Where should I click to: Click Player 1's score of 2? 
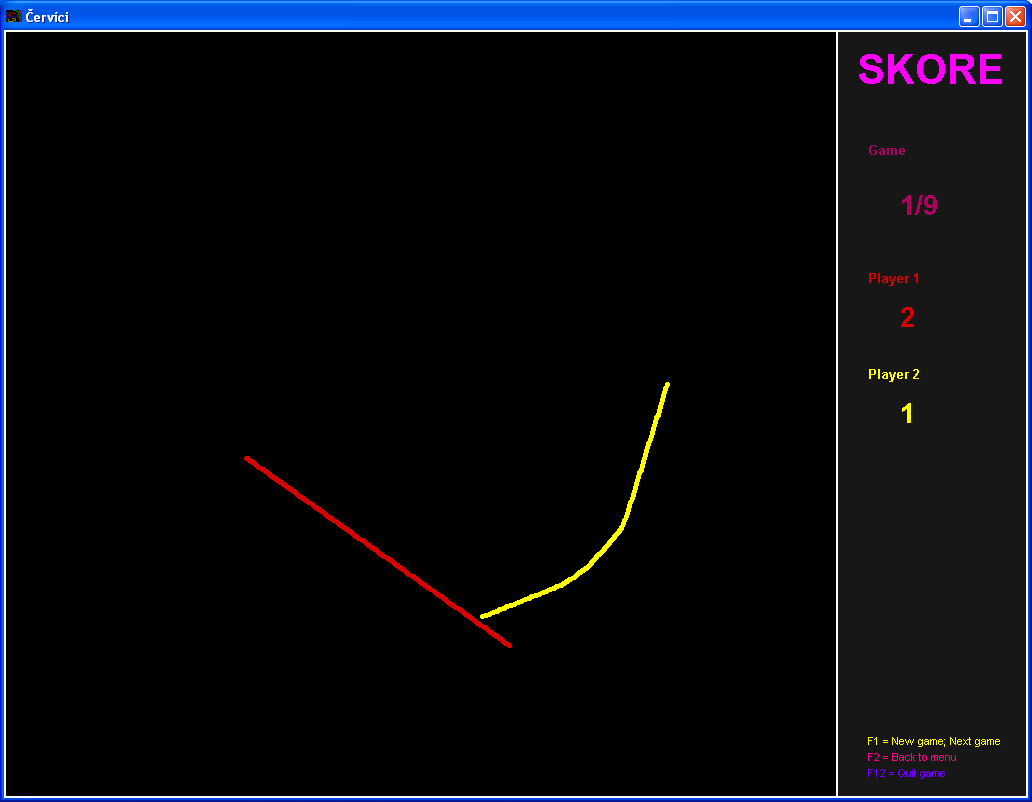pos(907,318)
